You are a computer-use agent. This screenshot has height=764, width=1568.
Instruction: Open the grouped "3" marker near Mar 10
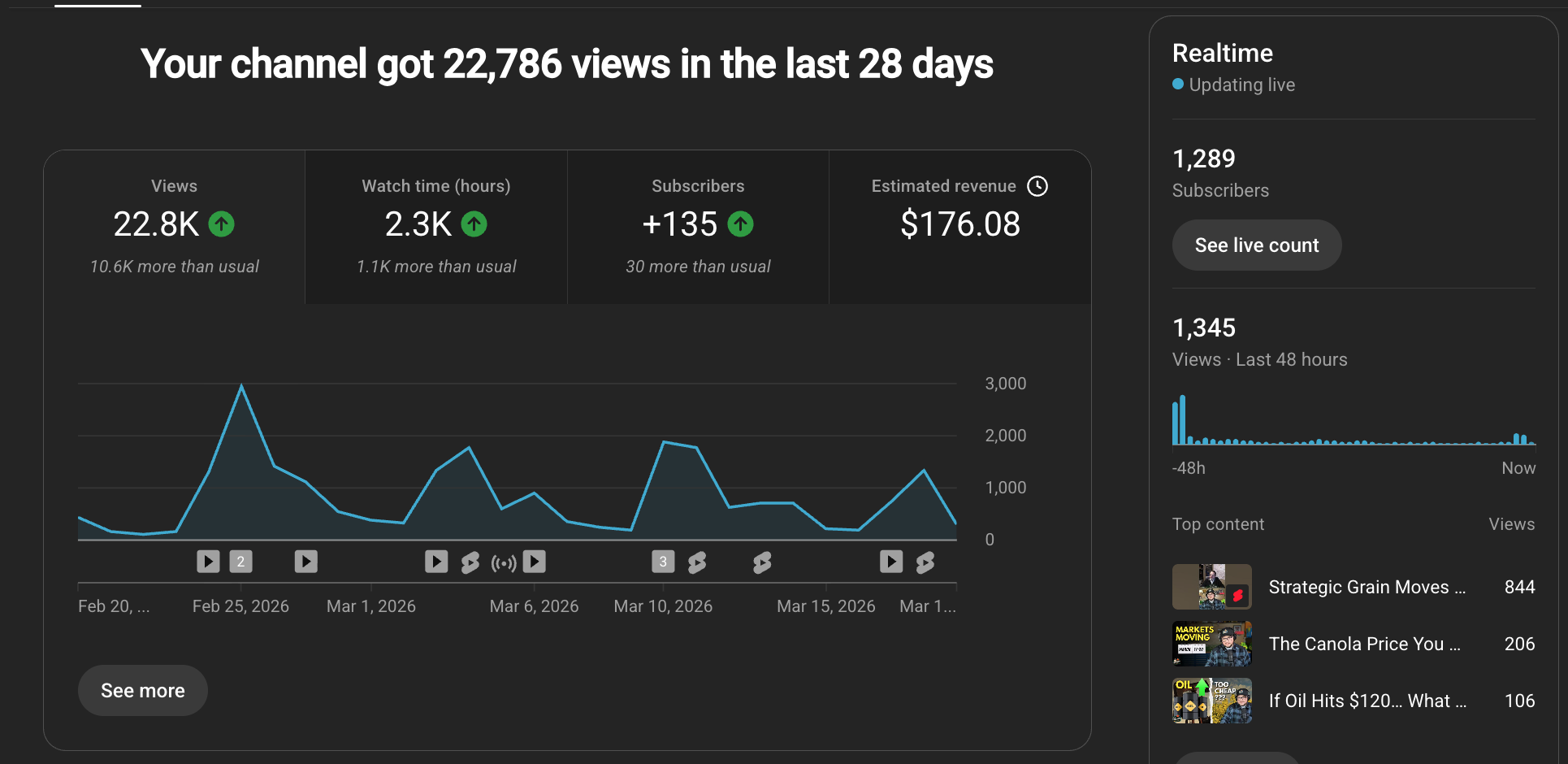tap(663, 561)
